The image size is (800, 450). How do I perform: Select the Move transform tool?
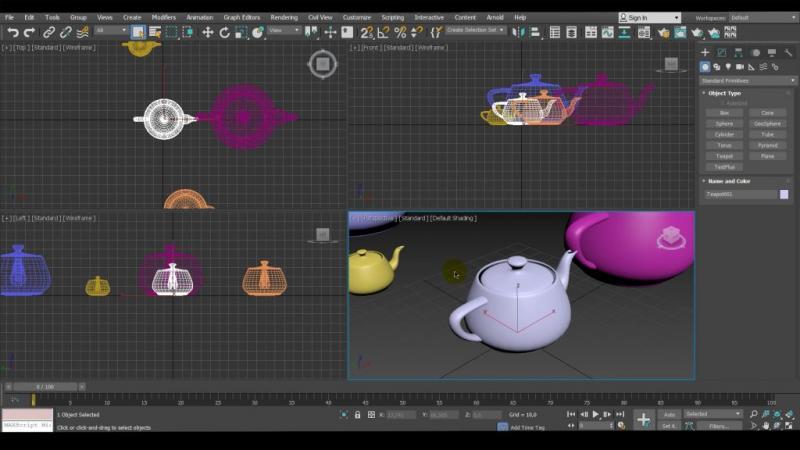(x=207, y=32)
